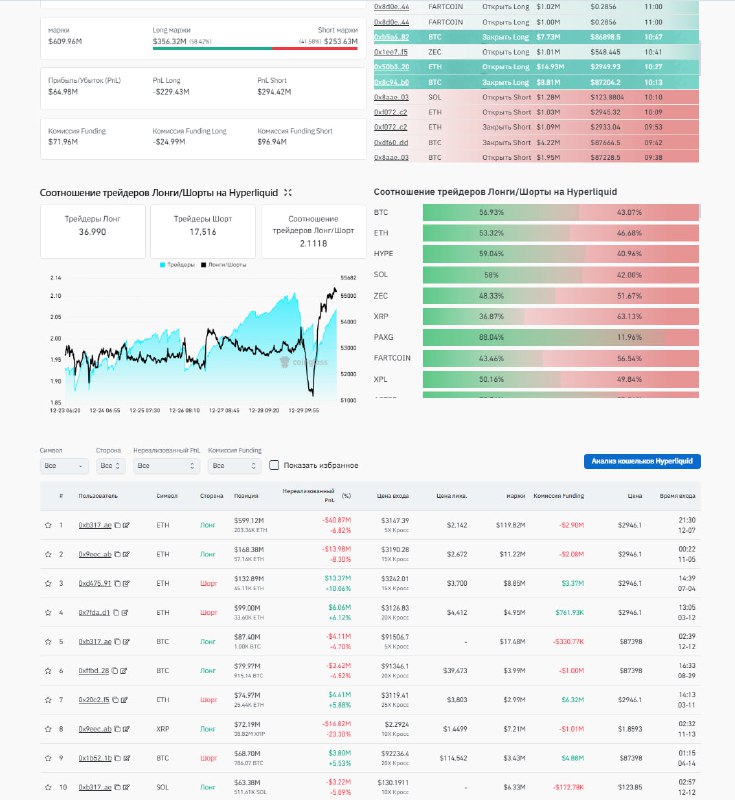735x800 pixels.
Task: Star row 1 position as favorite
Action: pyautogui.click(x=47, y=524)
